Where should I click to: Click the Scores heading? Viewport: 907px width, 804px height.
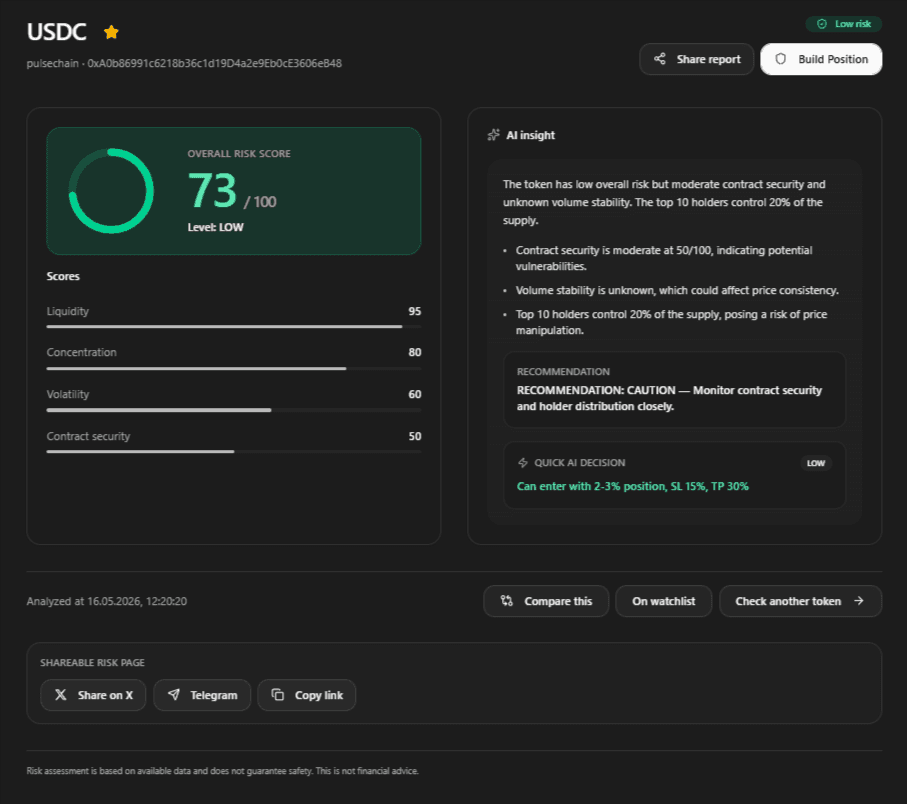[63, 276]
